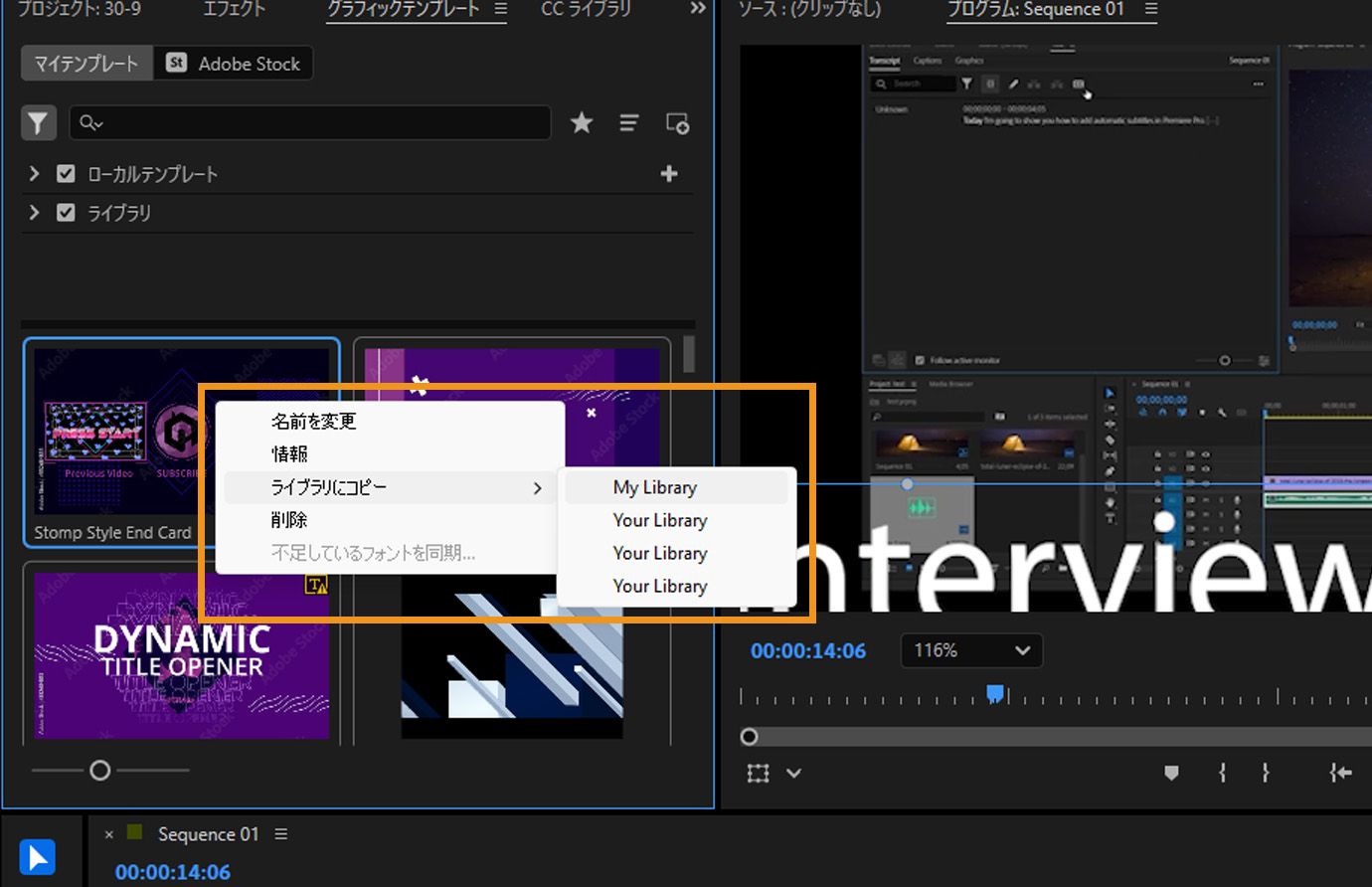Click the timeline panel timecode 00:00:14:06

click(173, 872)
